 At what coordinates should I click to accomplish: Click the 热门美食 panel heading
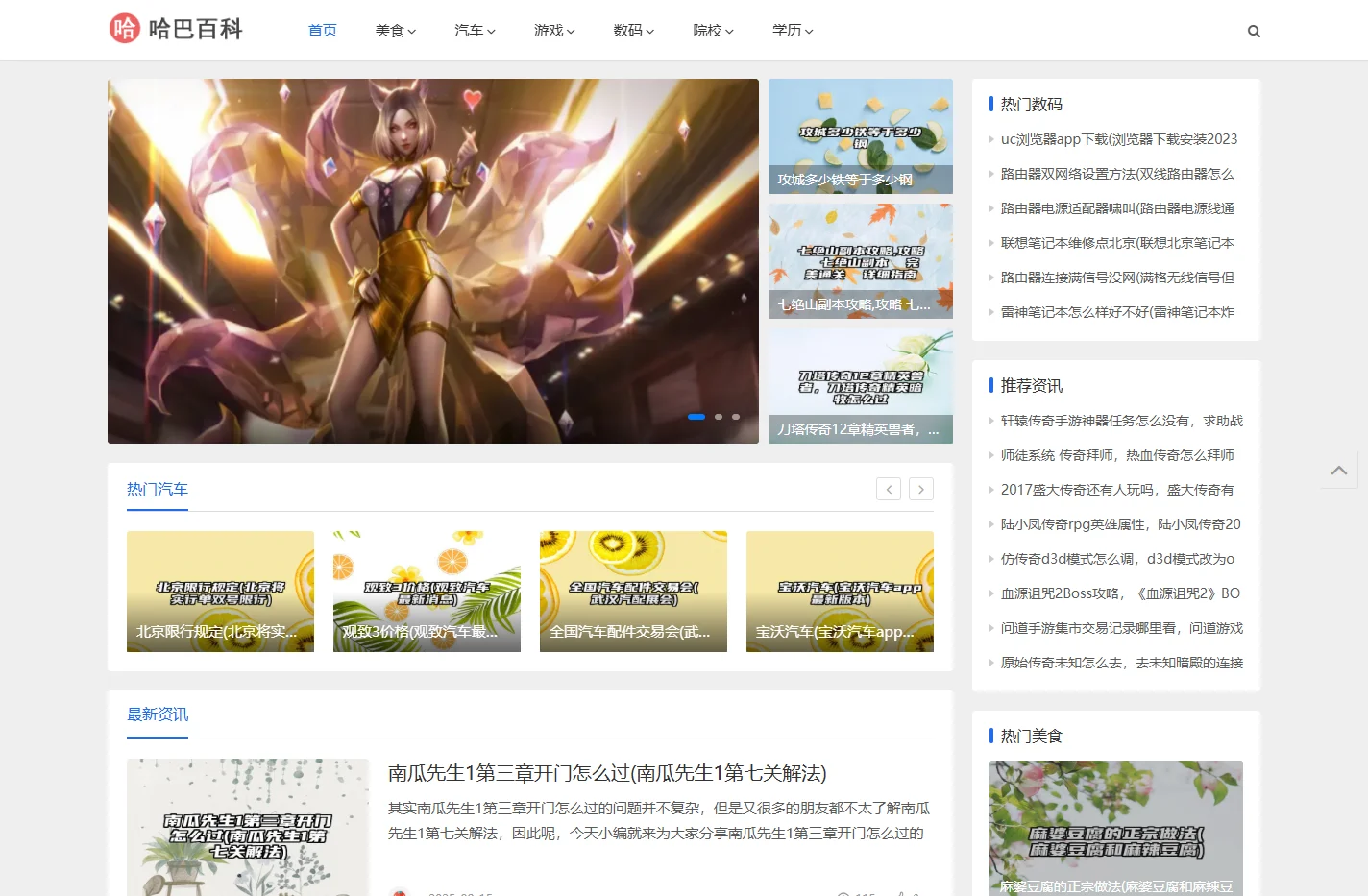1032,736
